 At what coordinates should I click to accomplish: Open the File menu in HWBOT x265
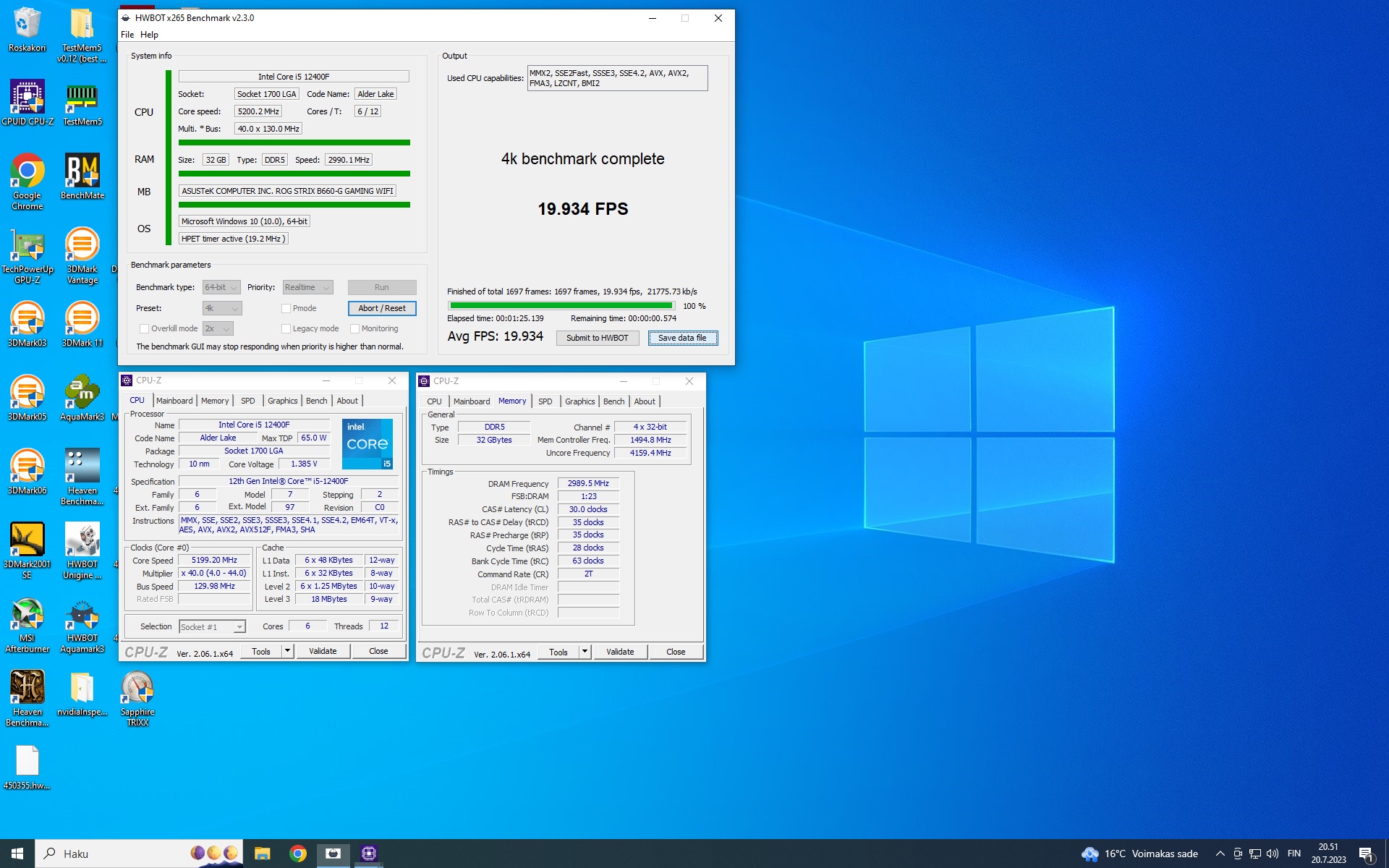tap(127, 34)
